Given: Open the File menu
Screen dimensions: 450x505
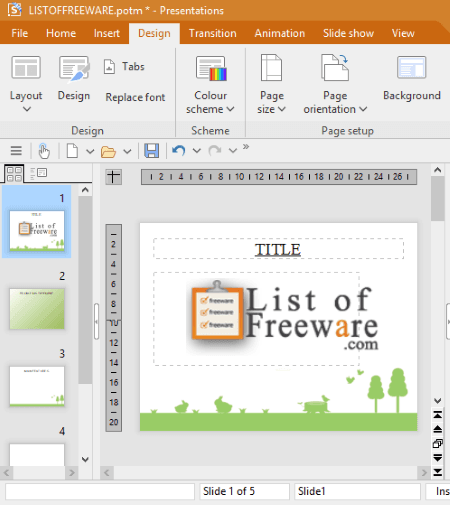Looking at the screenshot, I should tap(20, 33).
